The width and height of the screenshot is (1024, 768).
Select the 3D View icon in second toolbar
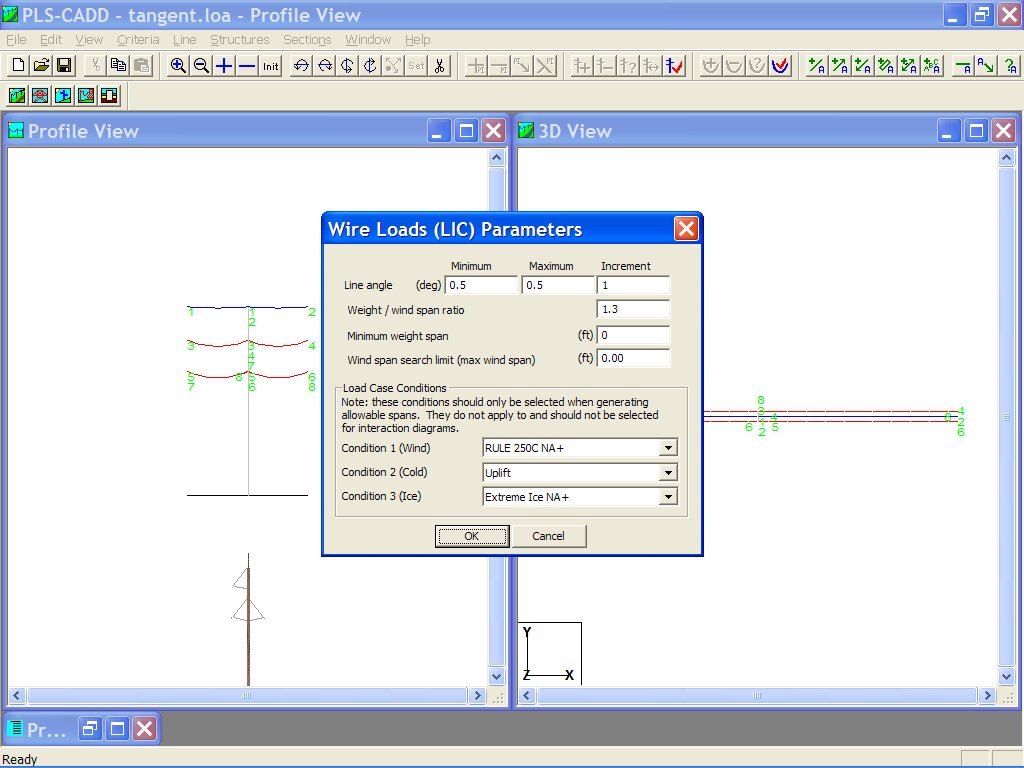pos(63,96)
